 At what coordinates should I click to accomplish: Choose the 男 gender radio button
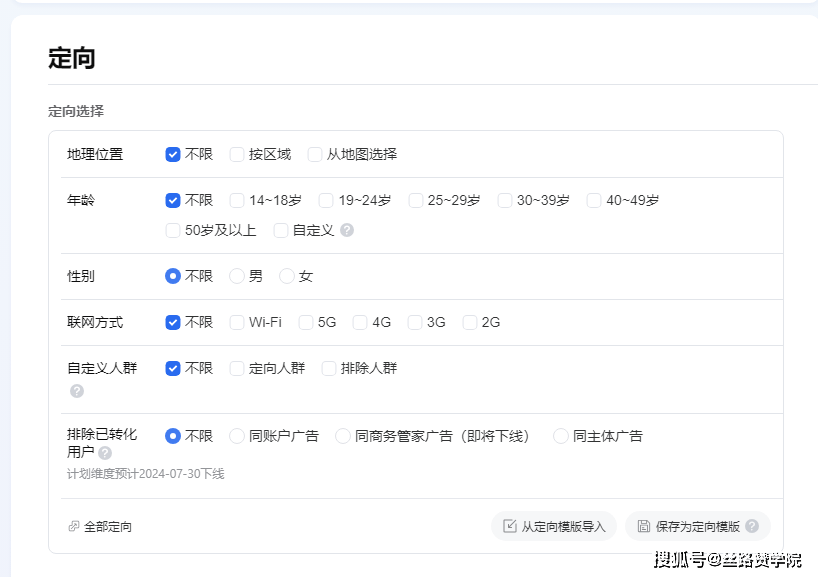pyautogui.click(x=237, y=276)
